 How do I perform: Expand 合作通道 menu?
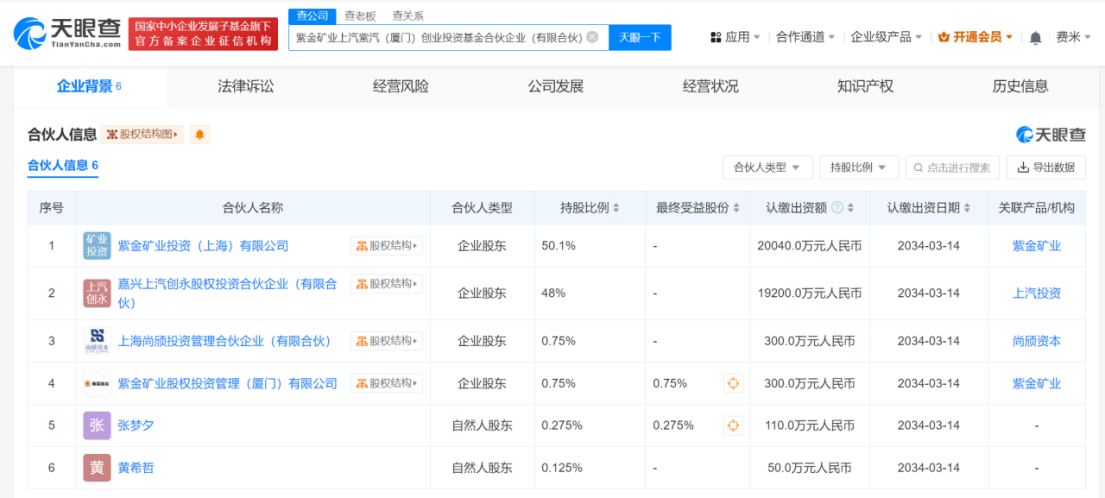click(805, 37)
